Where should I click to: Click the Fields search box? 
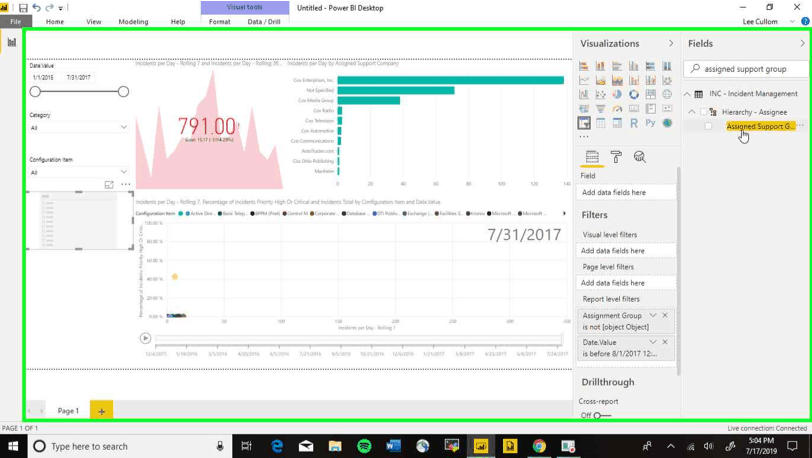point(746,69)
